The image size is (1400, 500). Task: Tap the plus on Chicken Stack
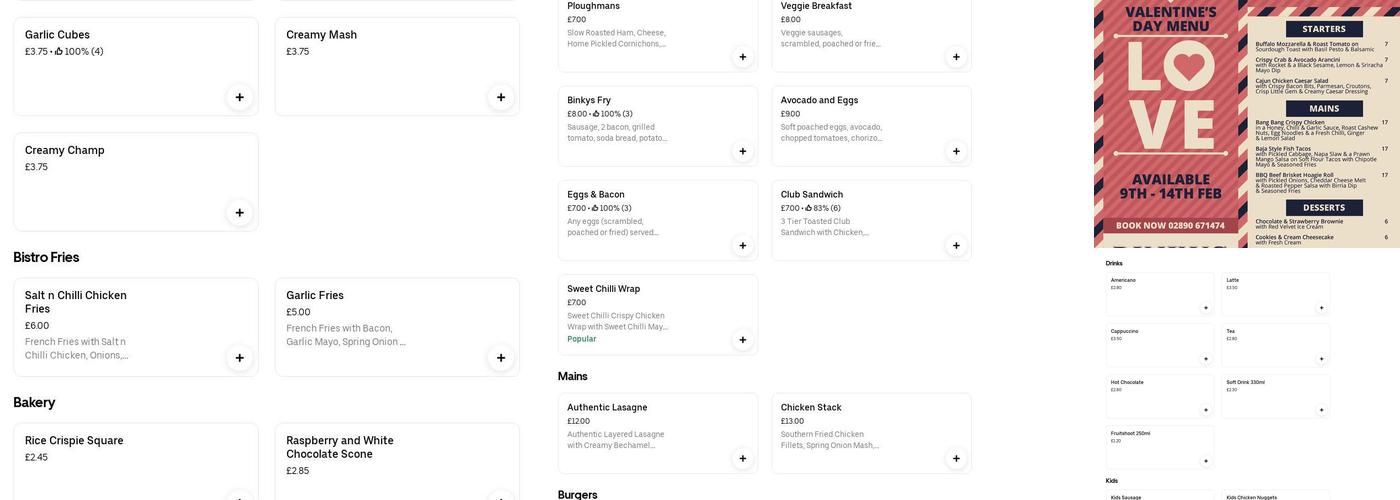(956, 458)
